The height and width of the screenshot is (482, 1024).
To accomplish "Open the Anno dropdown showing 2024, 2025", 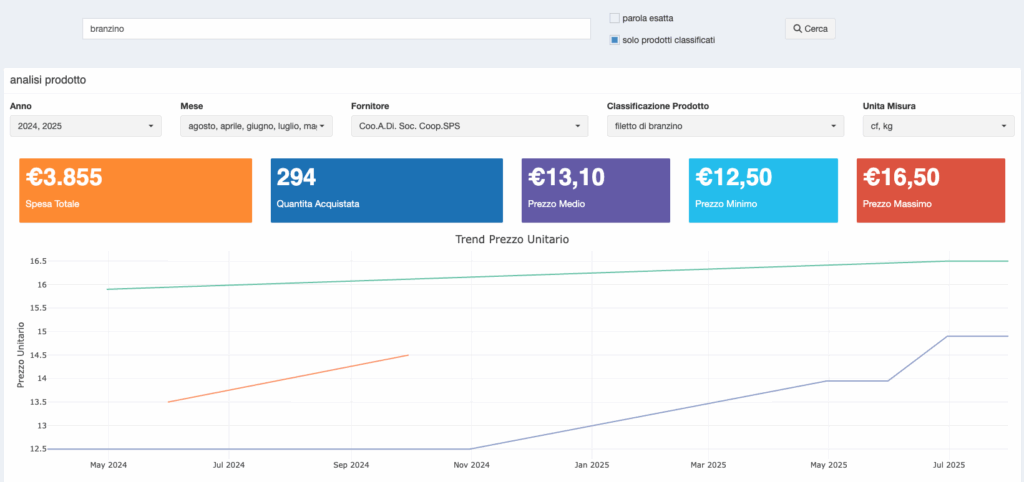I will pyautogui.click(x=86, y=126).
